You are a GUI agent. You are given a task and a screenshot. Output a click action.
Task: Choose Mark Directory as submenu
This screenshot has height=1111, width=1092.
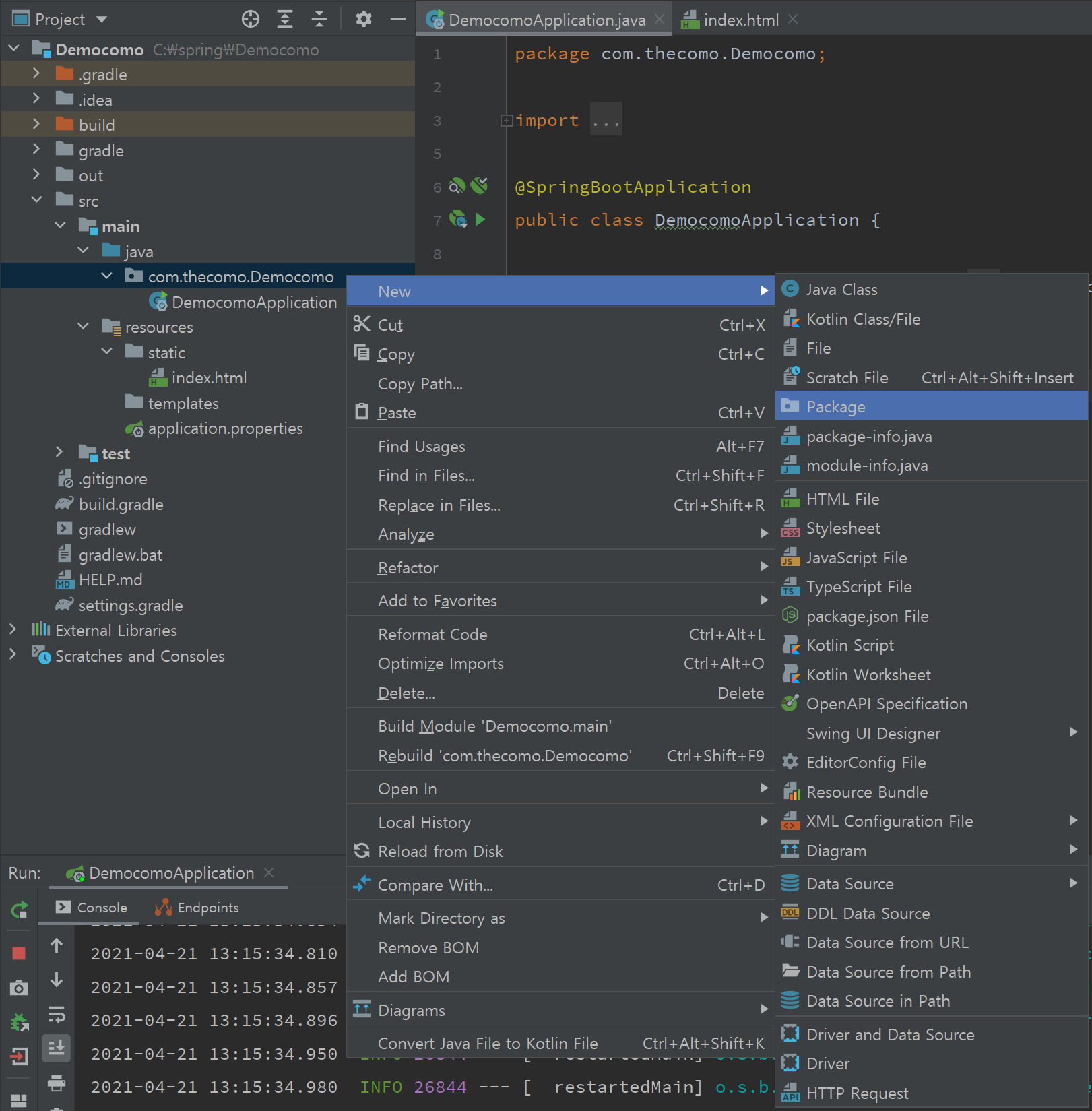click(560, 918)
